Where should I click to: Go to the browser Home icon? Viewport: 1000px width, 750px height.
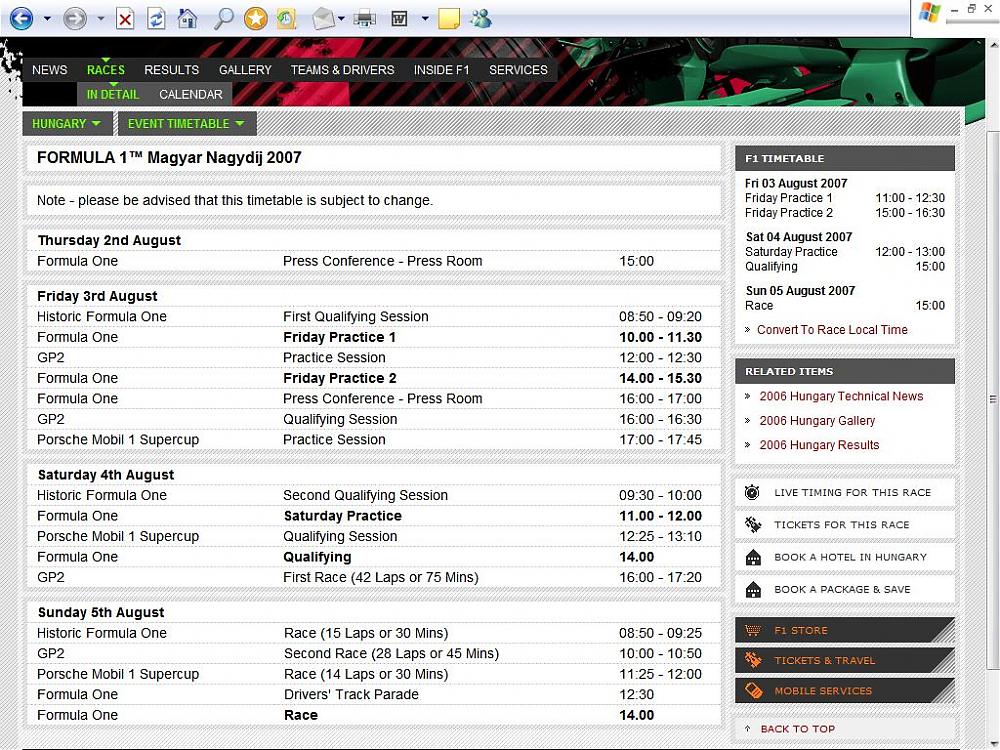187,18
